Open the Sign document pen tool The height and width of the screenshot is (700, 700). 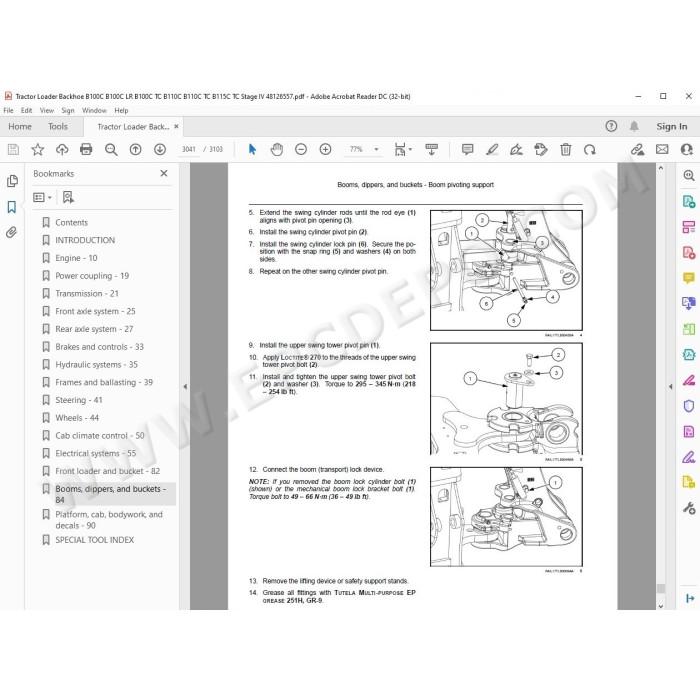(517, 149)
